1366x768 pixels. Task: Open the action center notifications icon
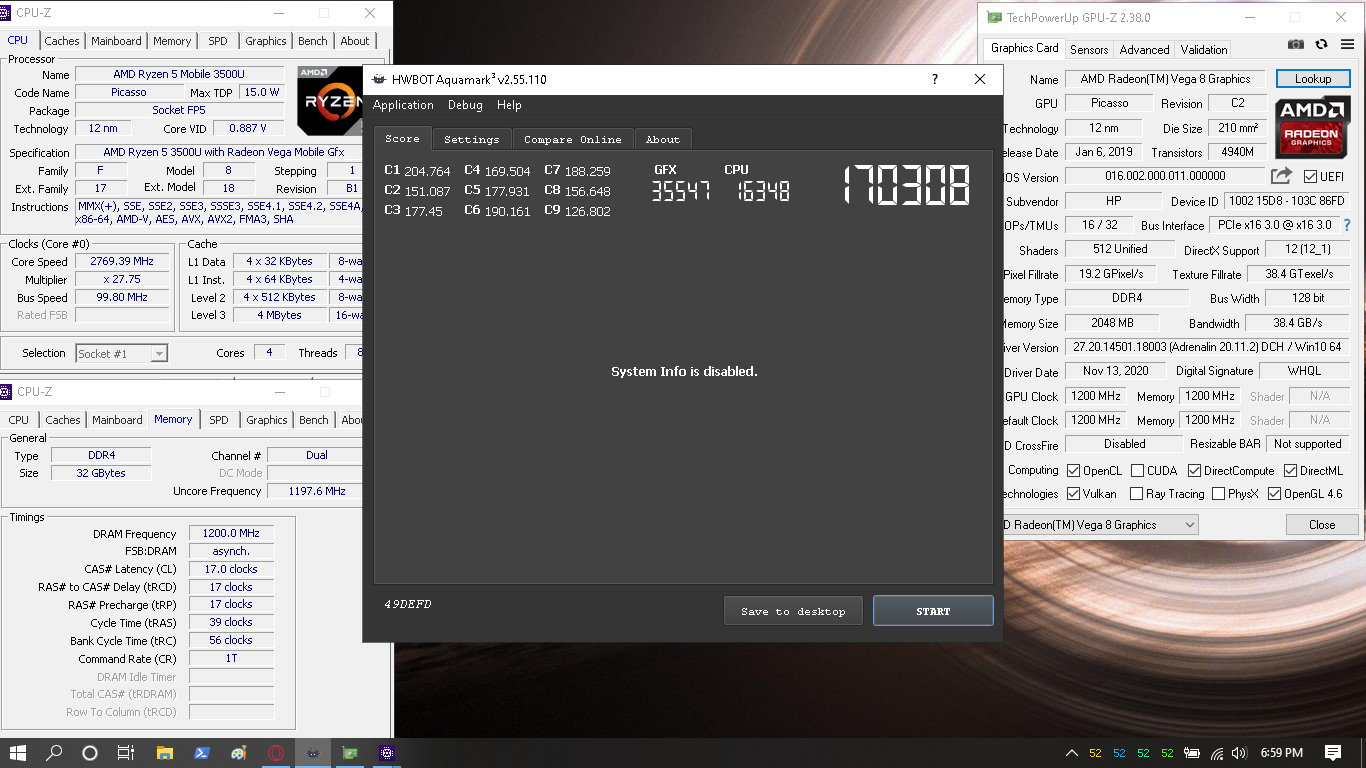point(1333,753)
